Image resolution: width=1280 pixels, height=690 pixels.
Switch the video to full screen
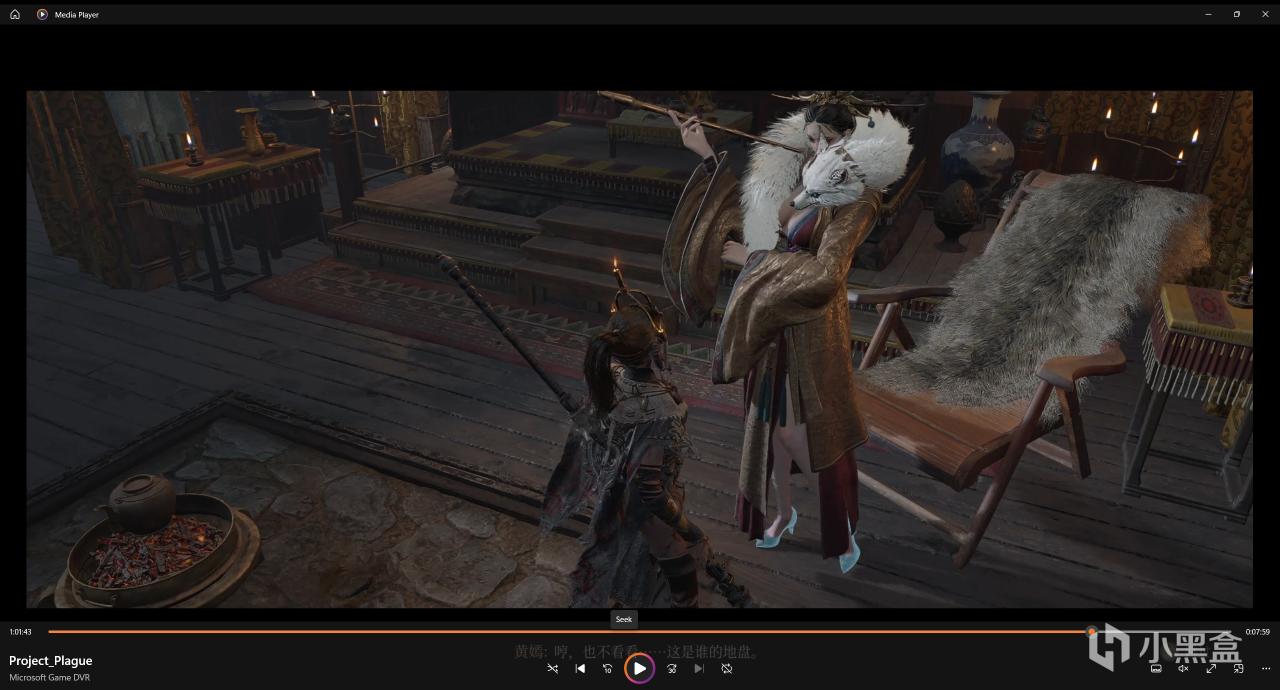click(1211, 668)
